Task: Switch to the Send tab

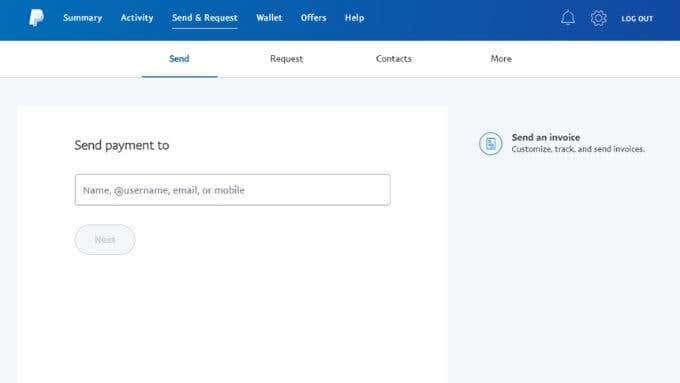Action: (x=179, y=59)
